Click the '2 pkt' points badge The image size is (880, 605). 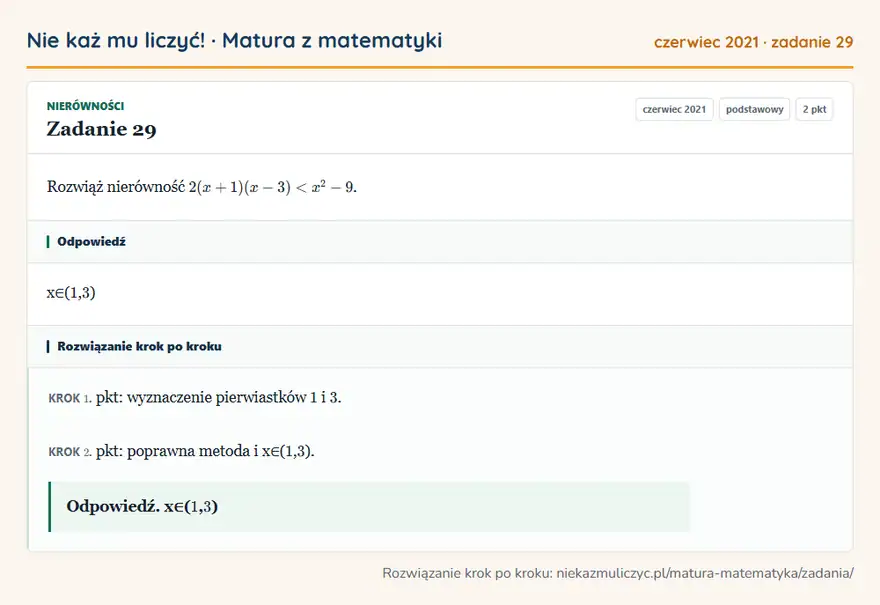pyautogui.click(x=814, y=109)
